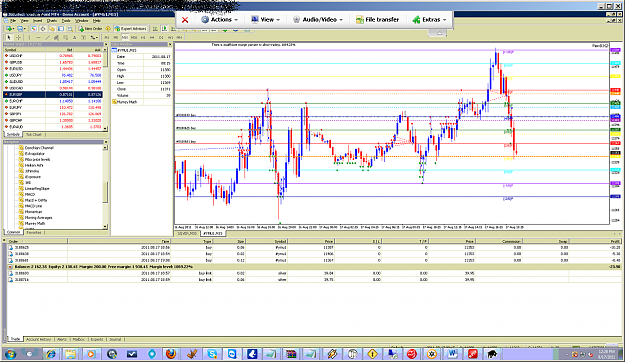The image size is (625, 362).
Task: Click the Navigator panel vertical scrollbar
Action: click(105, 187)
